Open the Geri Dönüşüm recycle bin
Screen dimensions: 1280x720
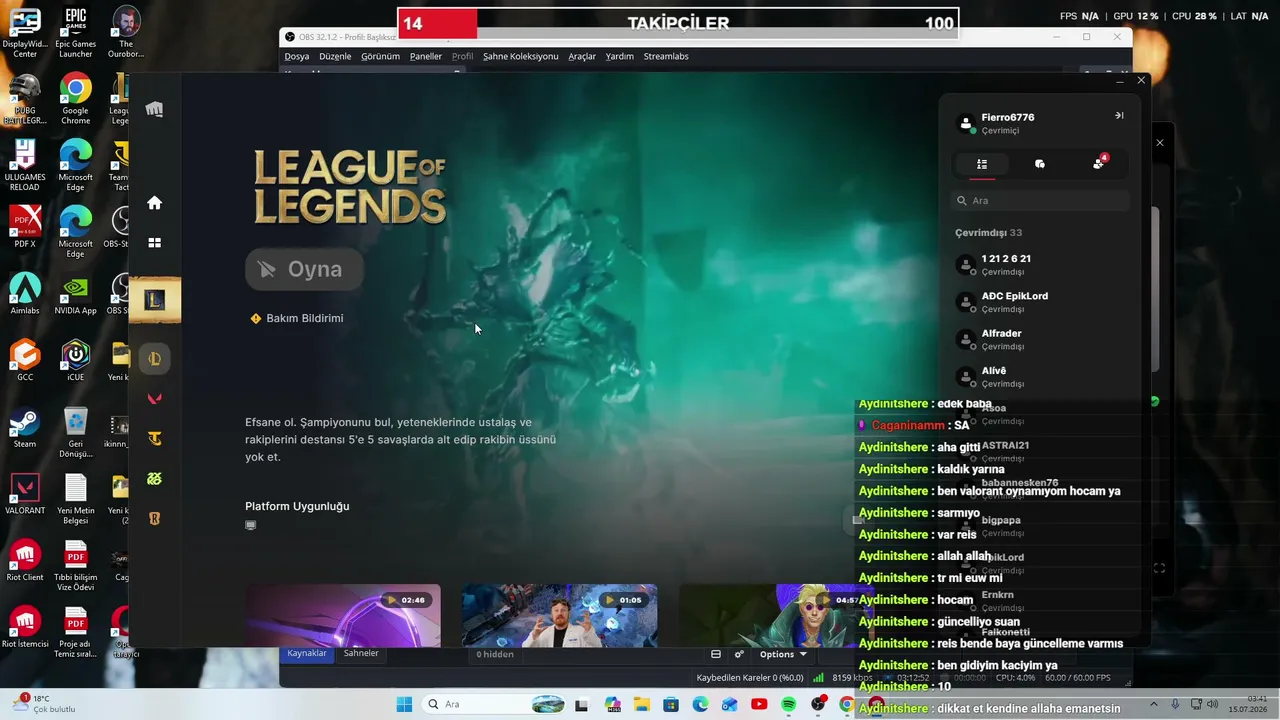[75, 434]
